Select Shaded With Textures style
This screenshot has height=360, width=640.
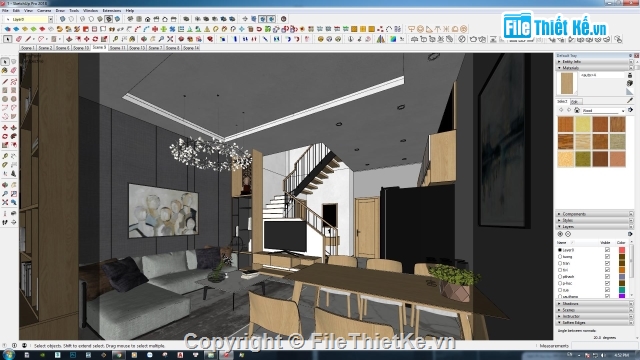pyautogui.click(x=109, y=19)
